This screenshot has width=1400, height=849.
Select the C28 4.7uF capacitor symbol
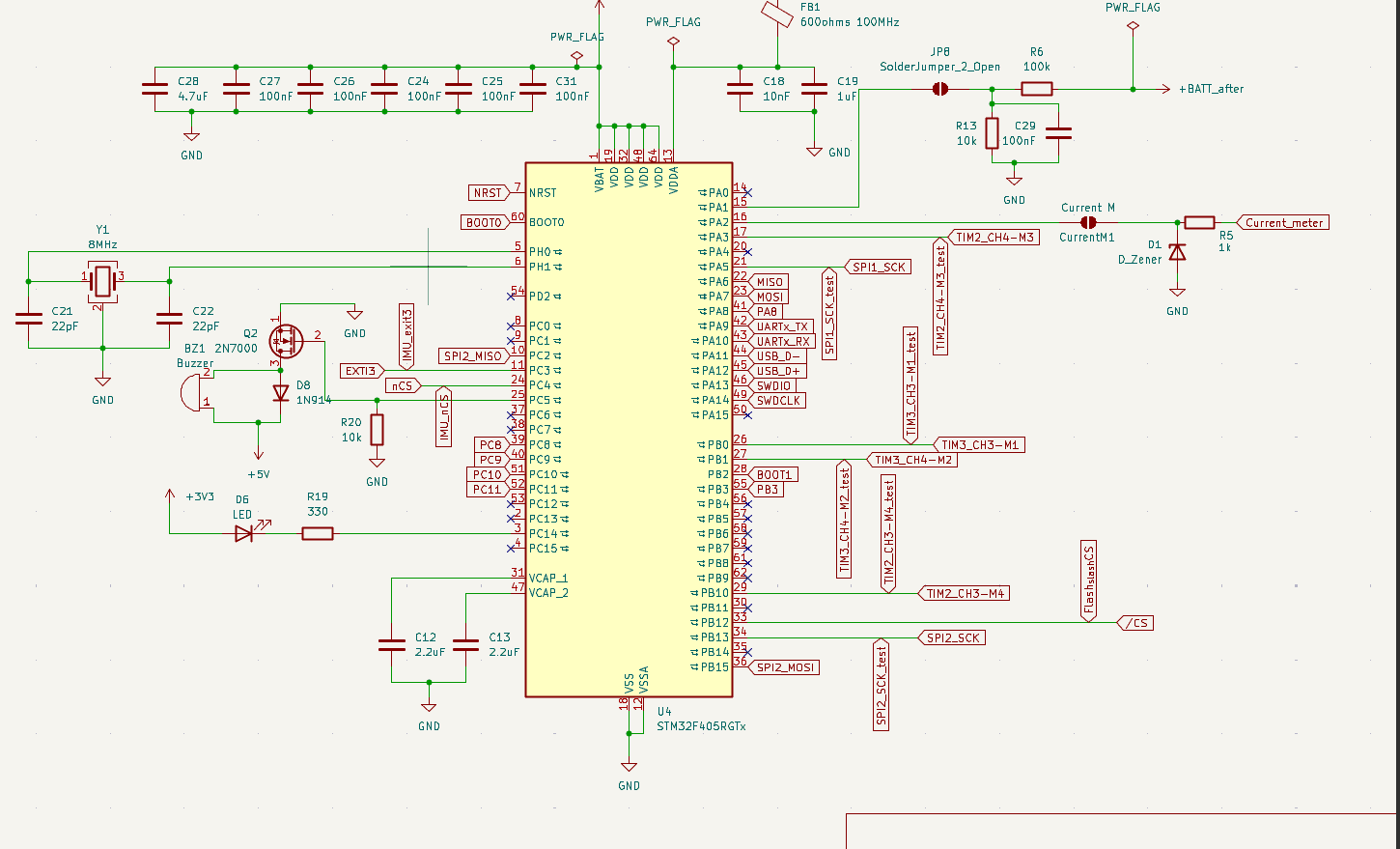(154, 89)
